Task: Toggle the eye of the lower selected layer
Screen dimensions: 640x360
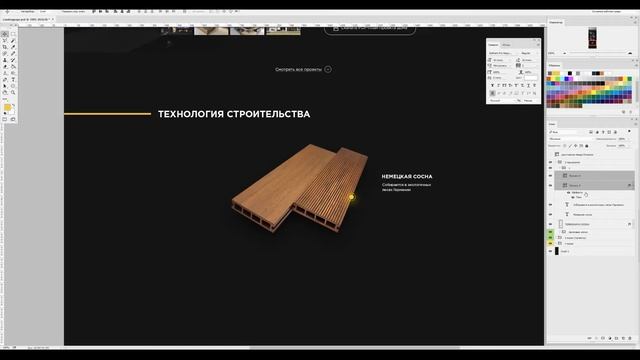Action: tap(550, 185)
